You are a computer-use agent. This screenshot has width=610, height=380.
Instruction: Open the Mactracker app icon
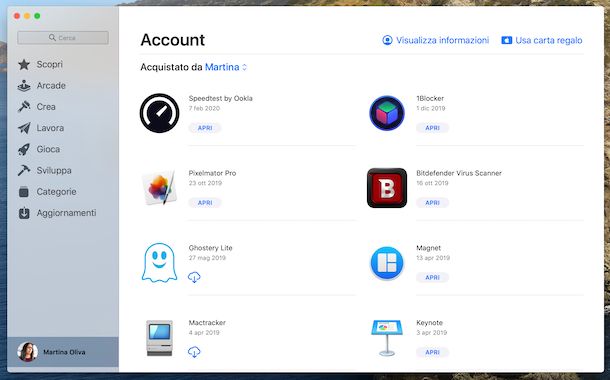click(x=160, y=338)
